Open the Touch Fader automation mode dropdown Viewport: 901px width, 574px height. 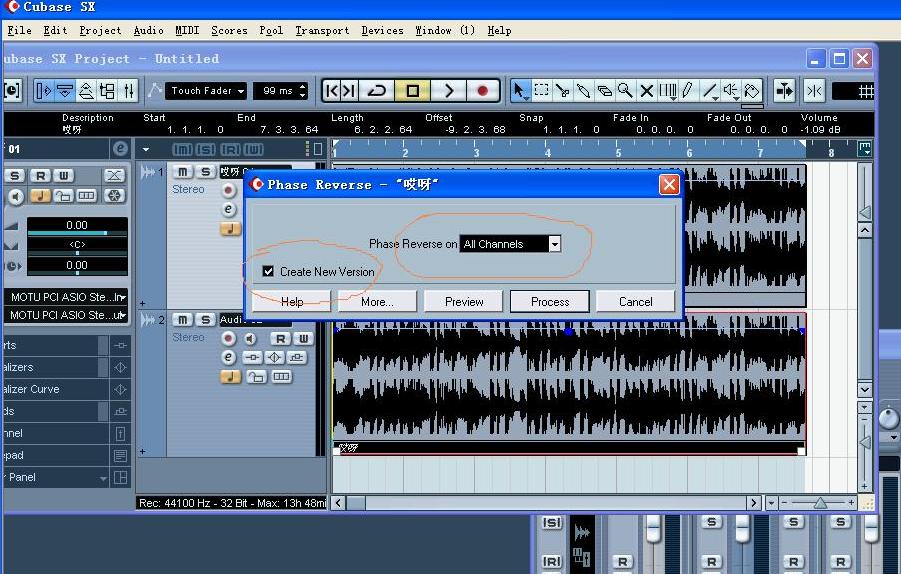pos(207,91)
